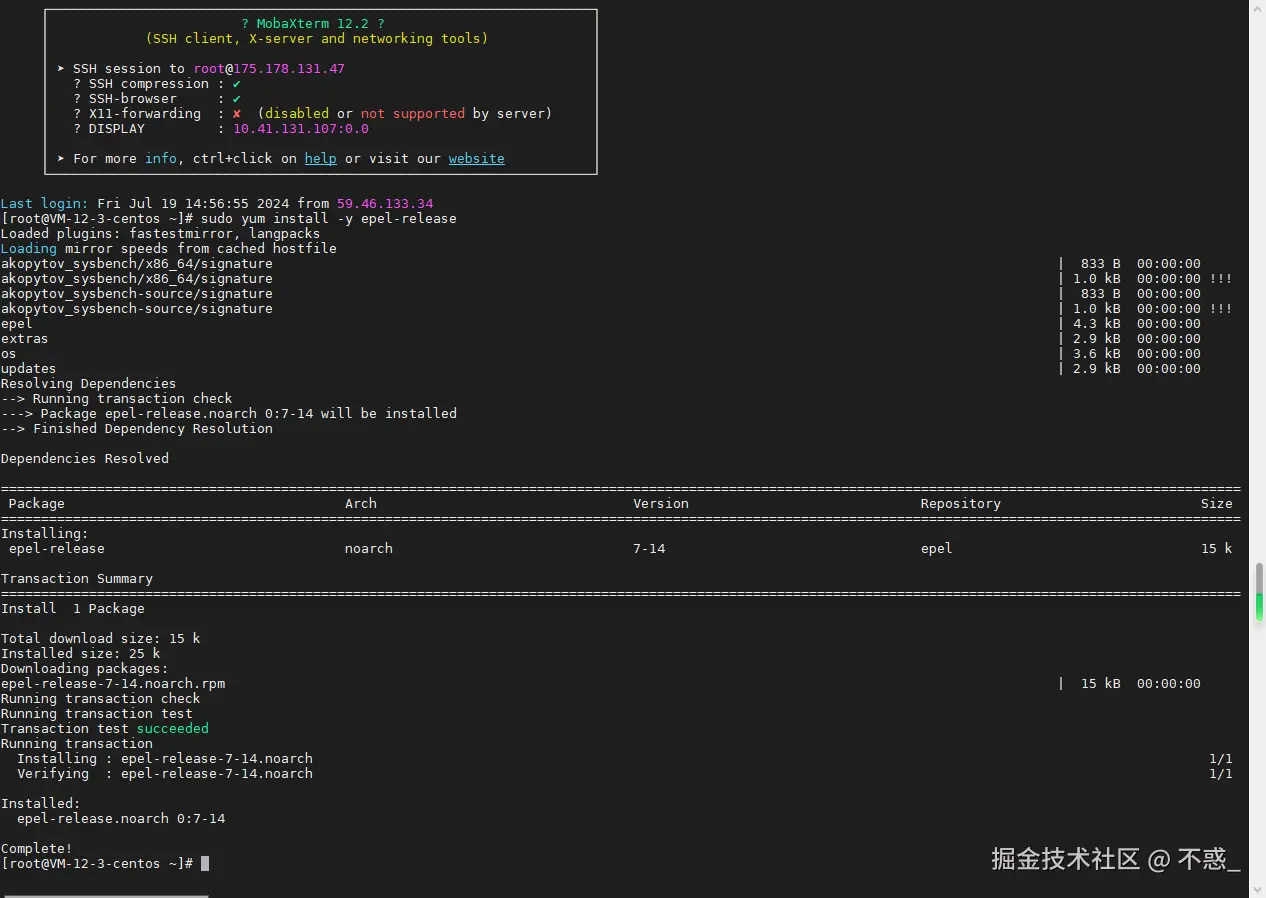Screen dimensions: 1266x898
Task: Click the 'Install 1 Package' line
Action: [x=73, y=608]
